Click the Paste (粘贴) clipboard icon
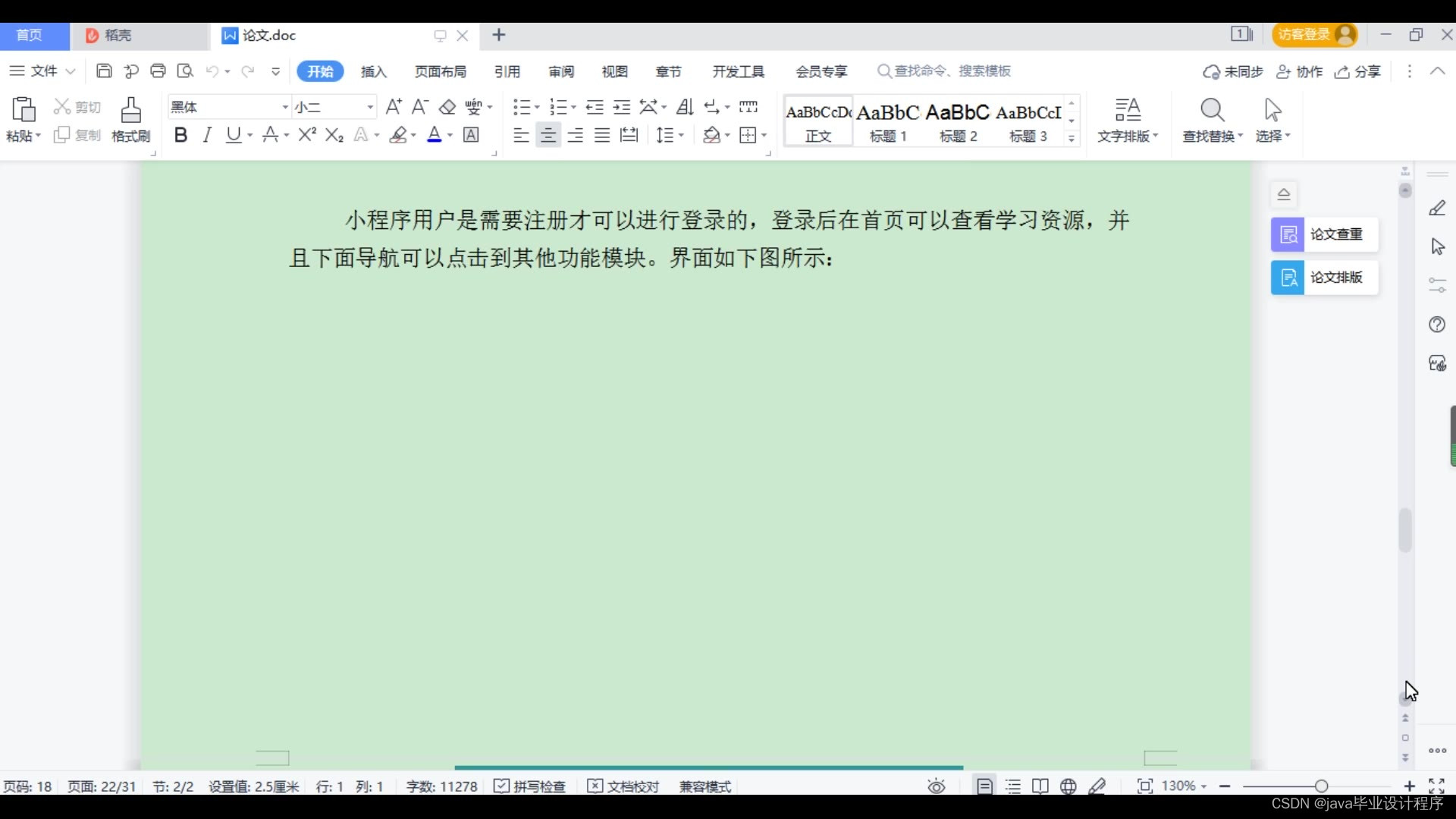Screen dimensions: 1456x819 point(24,111)
